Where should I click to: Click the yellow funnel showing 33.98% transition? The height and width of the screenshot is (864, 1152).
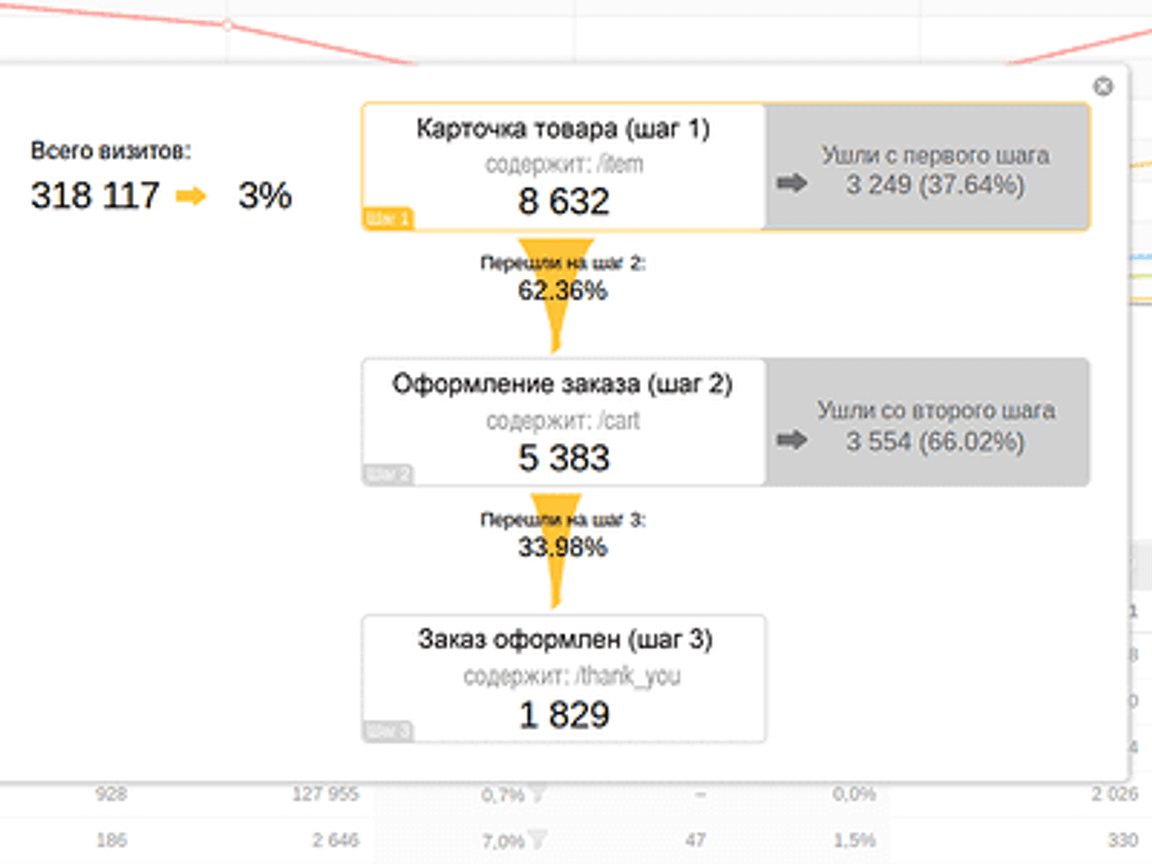[556, 551]
